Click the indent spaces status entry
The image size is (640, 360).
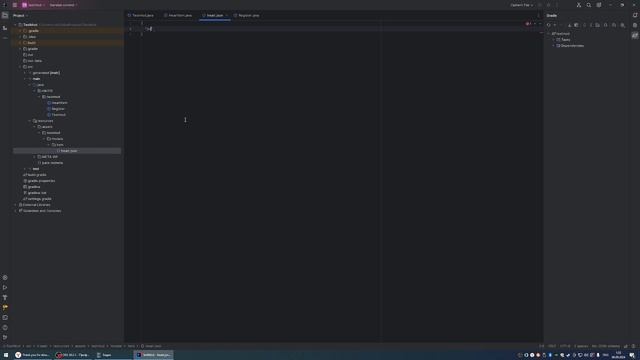[581, 346]
